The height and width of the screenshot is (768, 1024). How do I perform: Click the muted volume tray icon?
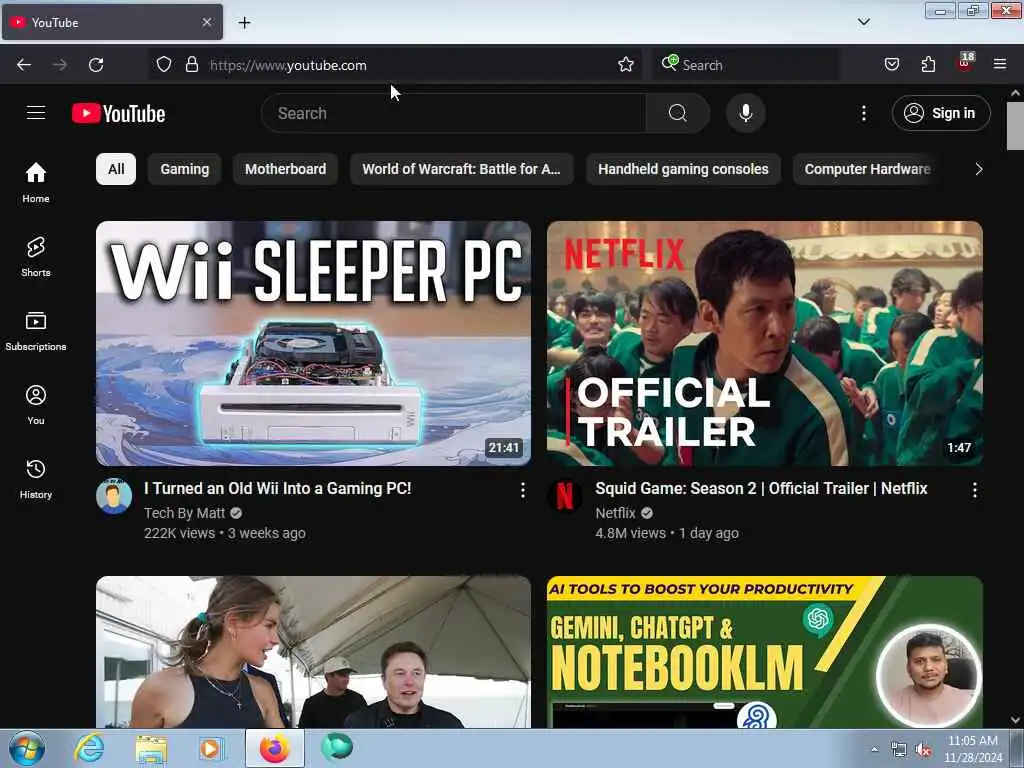tap(923, 750)
